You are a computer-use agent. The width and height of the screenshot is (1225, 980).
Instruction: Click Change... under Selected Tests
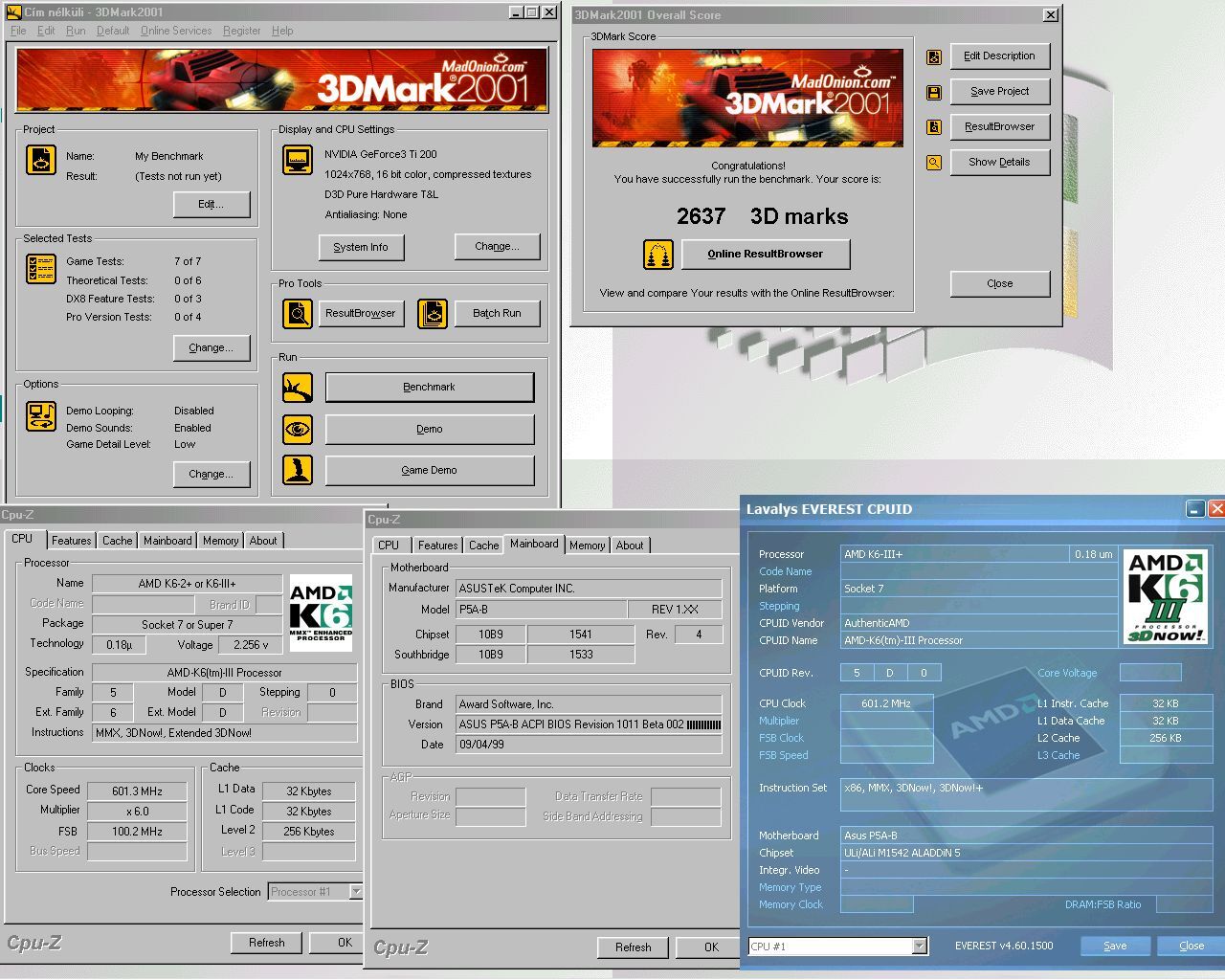click(x=212, y=347)
